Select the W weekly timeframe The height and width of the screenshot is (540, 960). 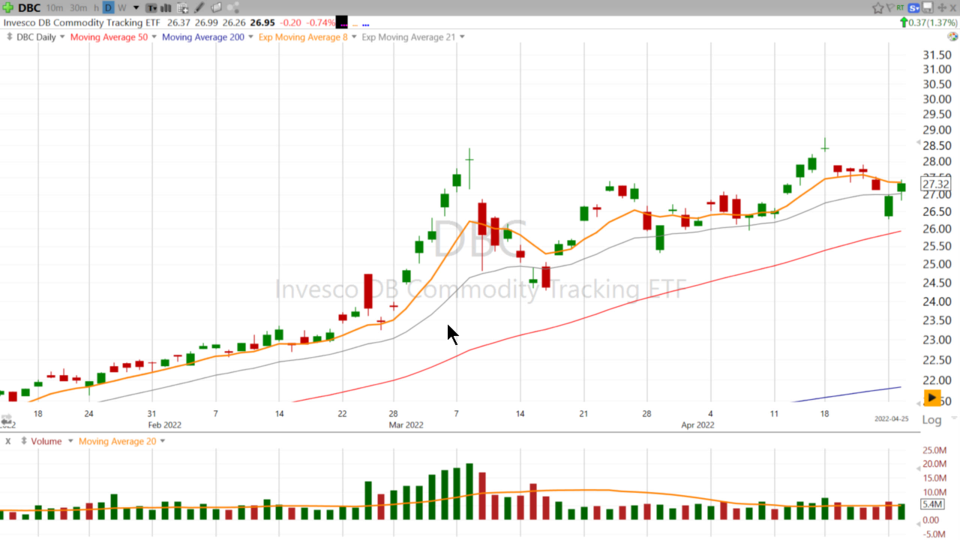point(121,8)
